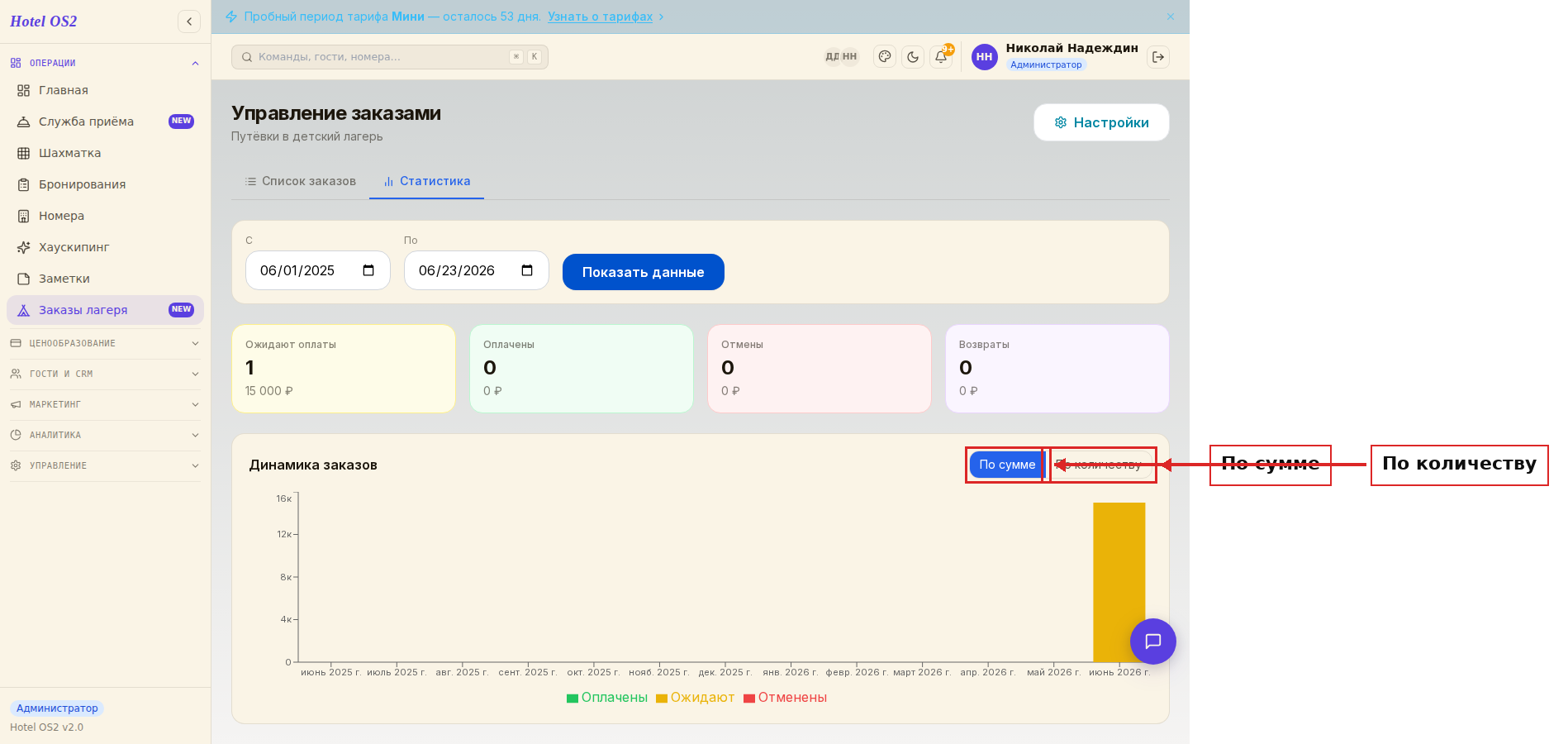Focus the commands and guests search field
Image resolution: width=1568 pixels, height=744 pixels.
(x=390, y=57)
